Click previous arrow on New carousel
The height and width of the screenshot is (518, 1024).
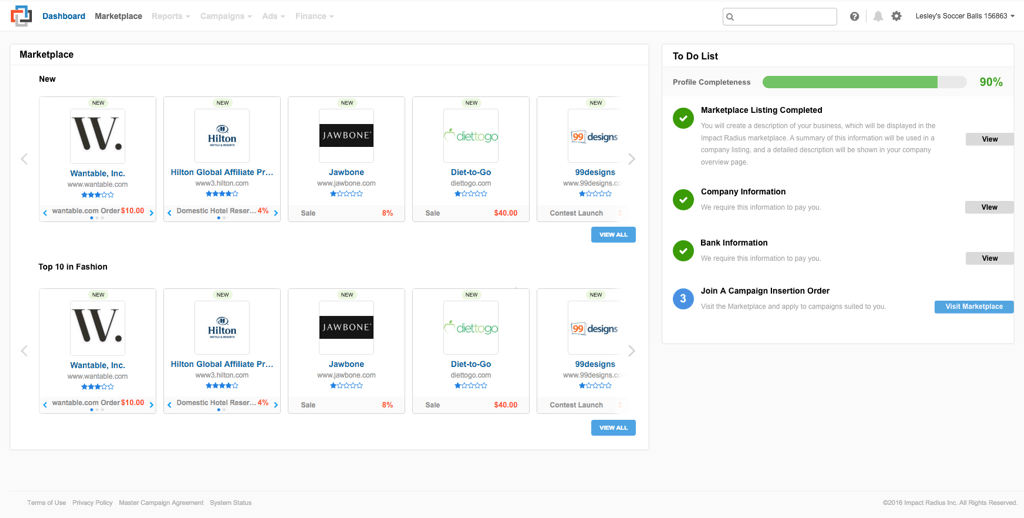(25, 159)
